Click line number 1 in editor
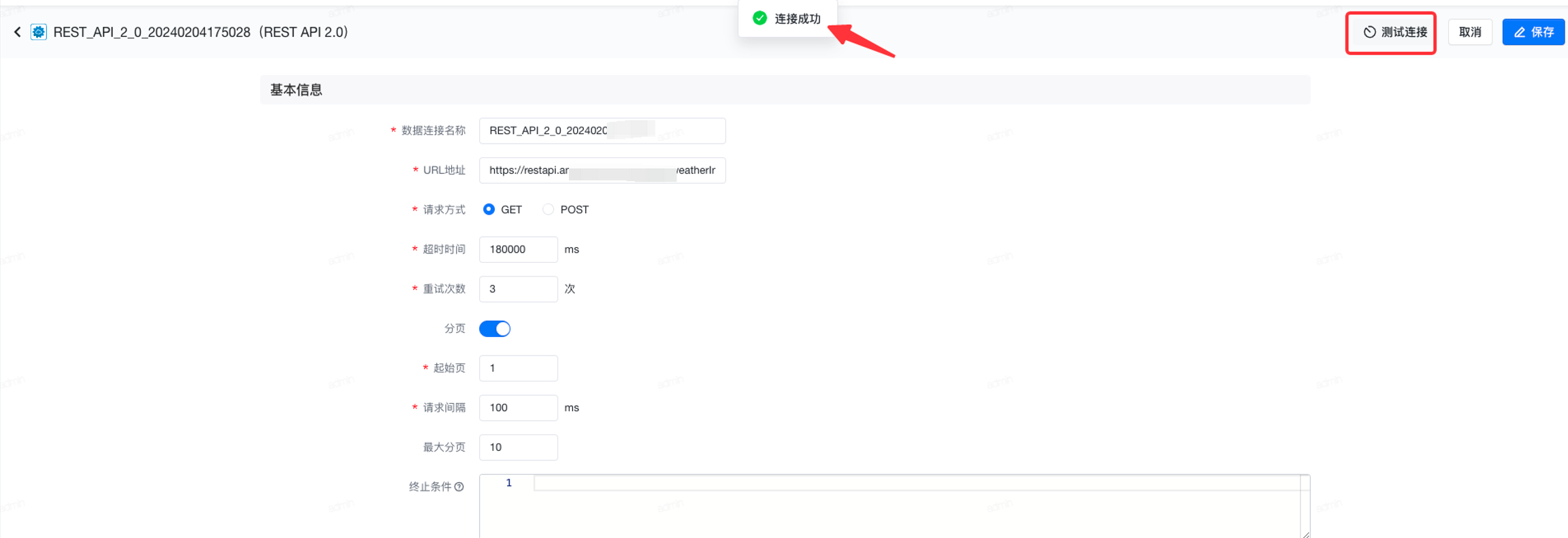 pyautogui.click(x=508, y=483)
